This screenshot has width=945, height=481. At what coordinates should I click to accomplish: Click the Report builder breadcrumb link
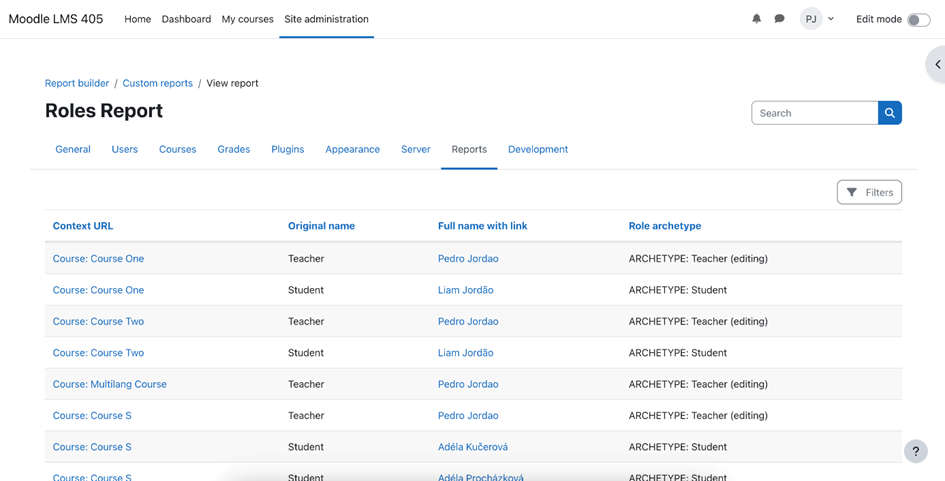click(x=77, y=83)
